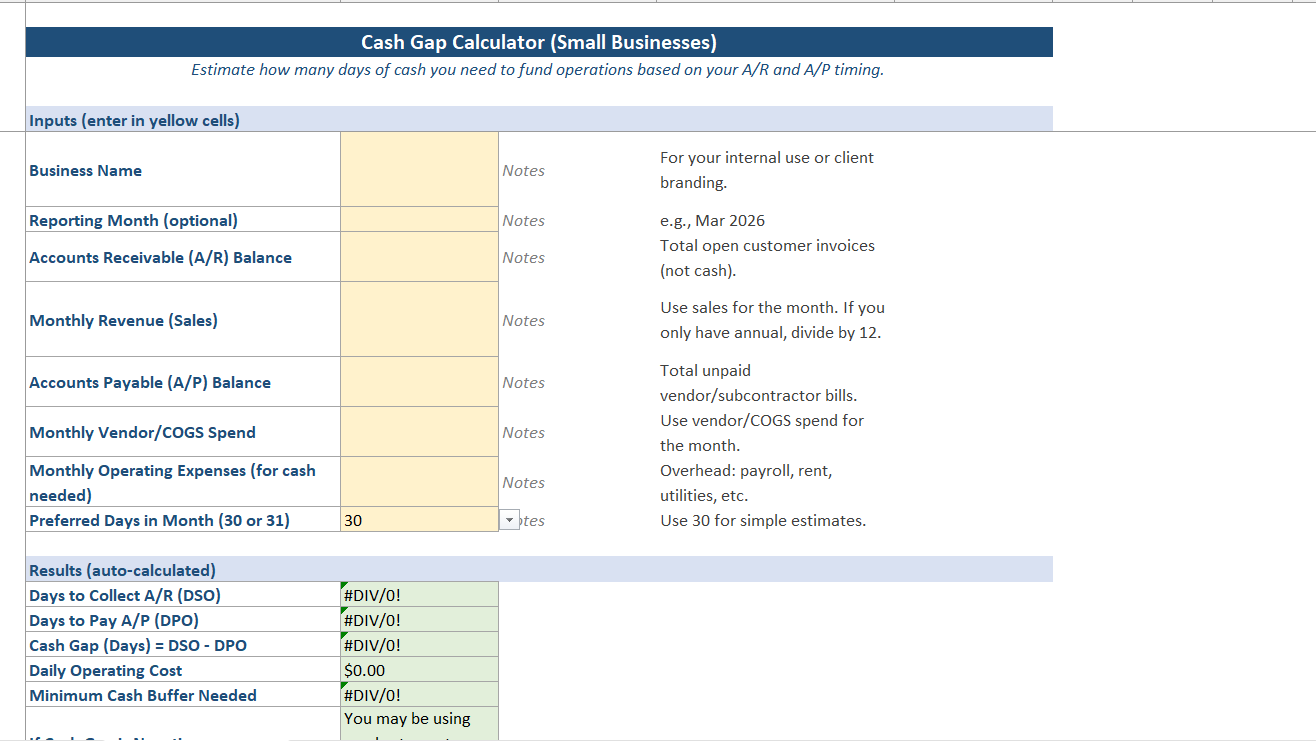
Task: Click the 'Use 30 for simple estimates.' note
Action: 763,520
